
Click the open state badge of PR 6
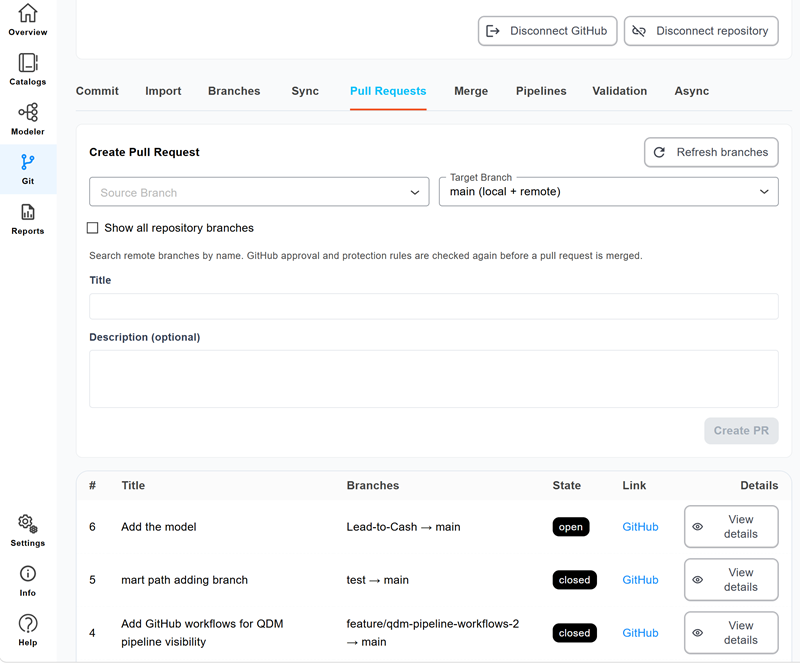coord(571,527)
